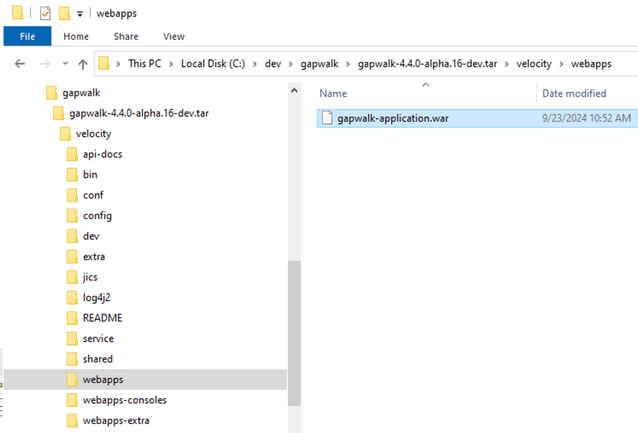Image resolution: width=638 pixels, height=433 pixels.
Task: Click the navigation pane scrollbar thumb
Action: [294, 333]
